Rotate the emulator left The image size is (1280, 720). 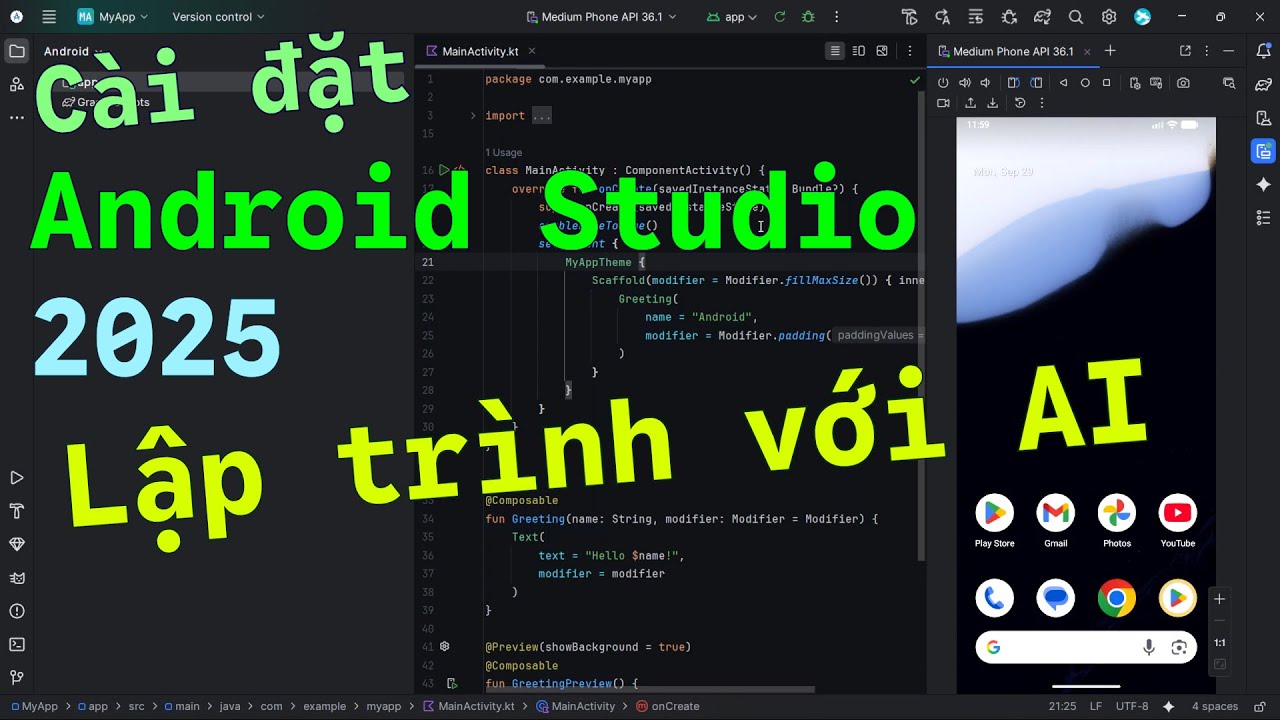click(1014, 83)
